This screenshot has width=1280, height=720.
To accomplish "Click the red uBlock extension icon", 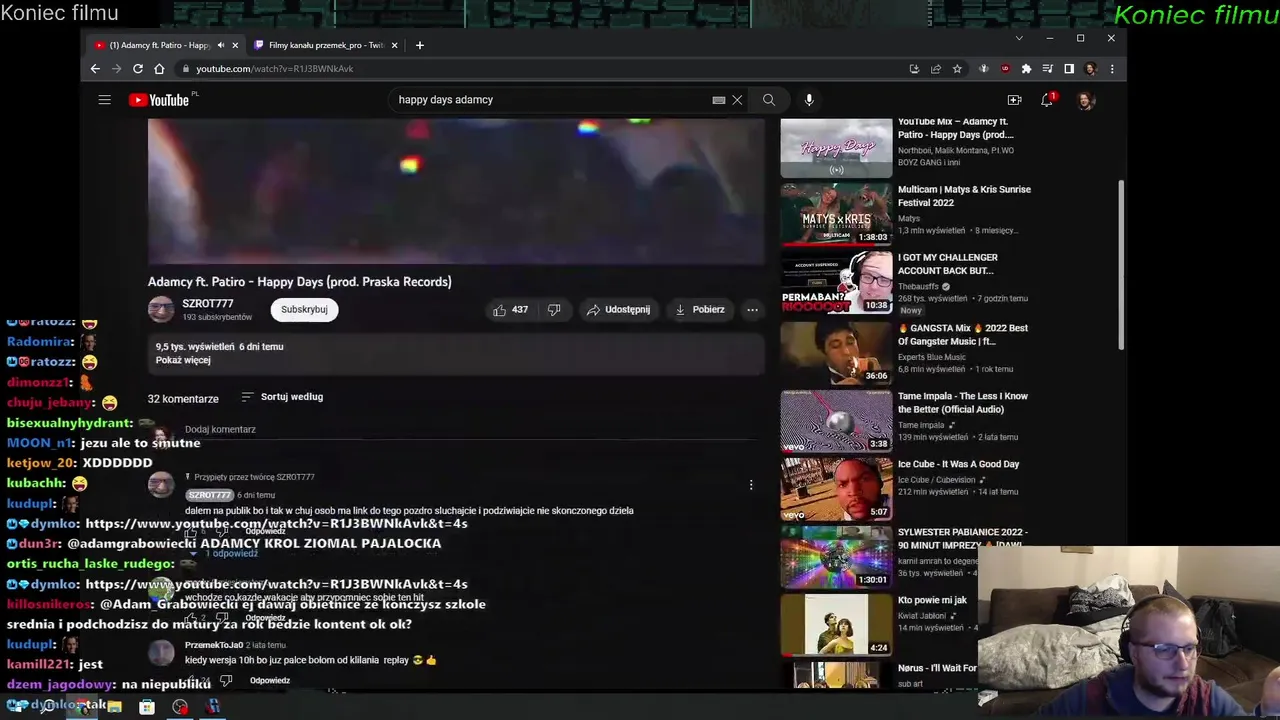I will (1005, 69).
